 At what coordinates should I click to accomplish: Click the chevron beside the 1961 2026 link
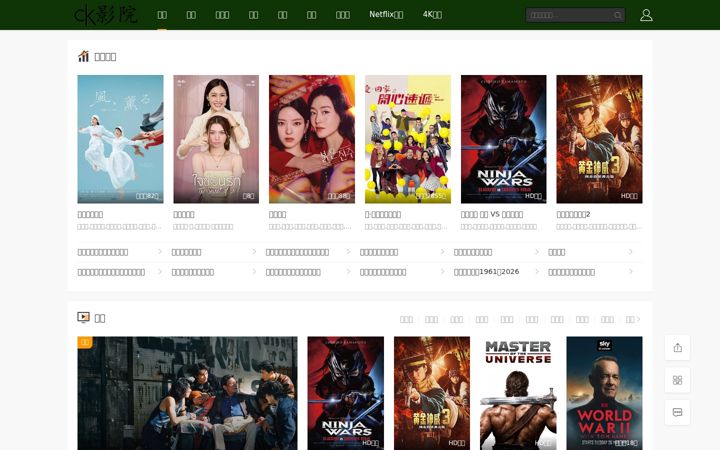pos(536,271)
